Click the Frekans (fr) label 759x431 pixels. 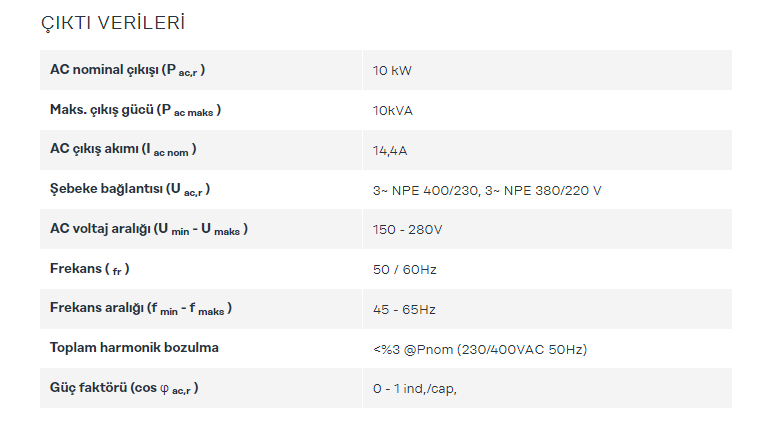pos(90,269)
